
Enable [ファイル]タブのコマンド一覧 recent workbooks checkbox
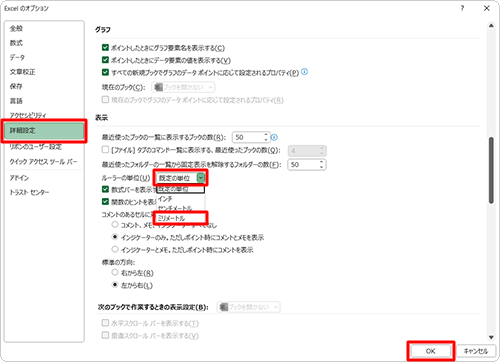coord(105,150)
